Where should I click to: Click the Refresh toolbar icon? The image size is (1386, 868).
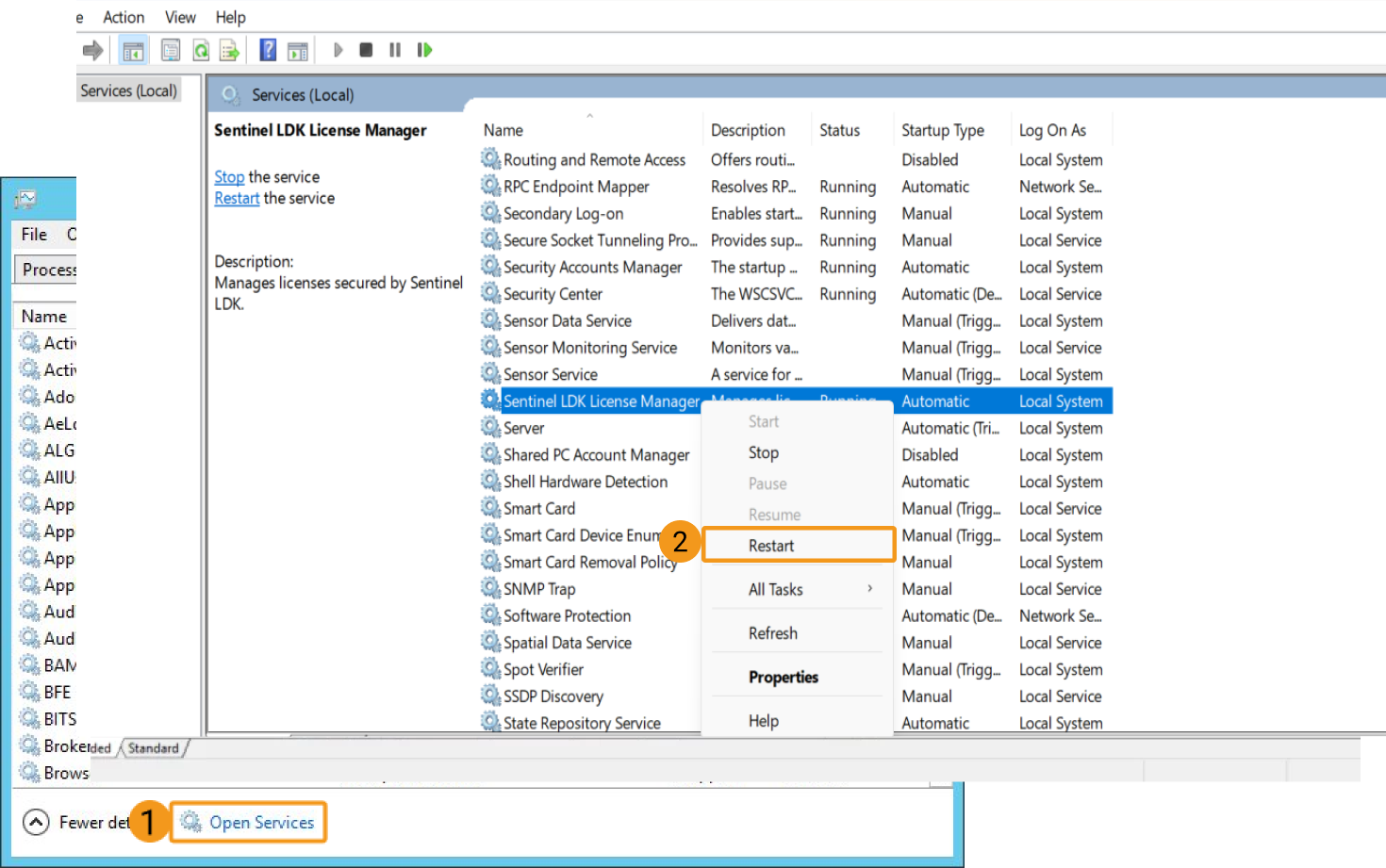click(x=201, y=50)
